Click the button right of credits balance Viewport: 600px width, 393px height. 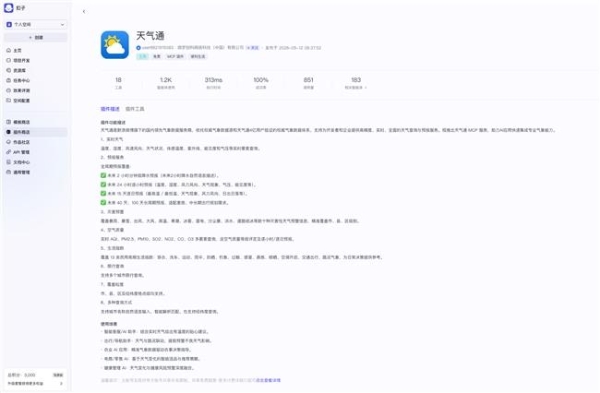[x=58, y=375]
